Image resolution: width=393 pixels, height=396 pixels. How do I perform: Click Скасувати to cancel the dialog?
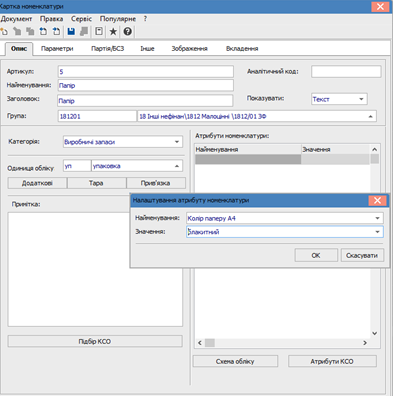tap(362, 255)
